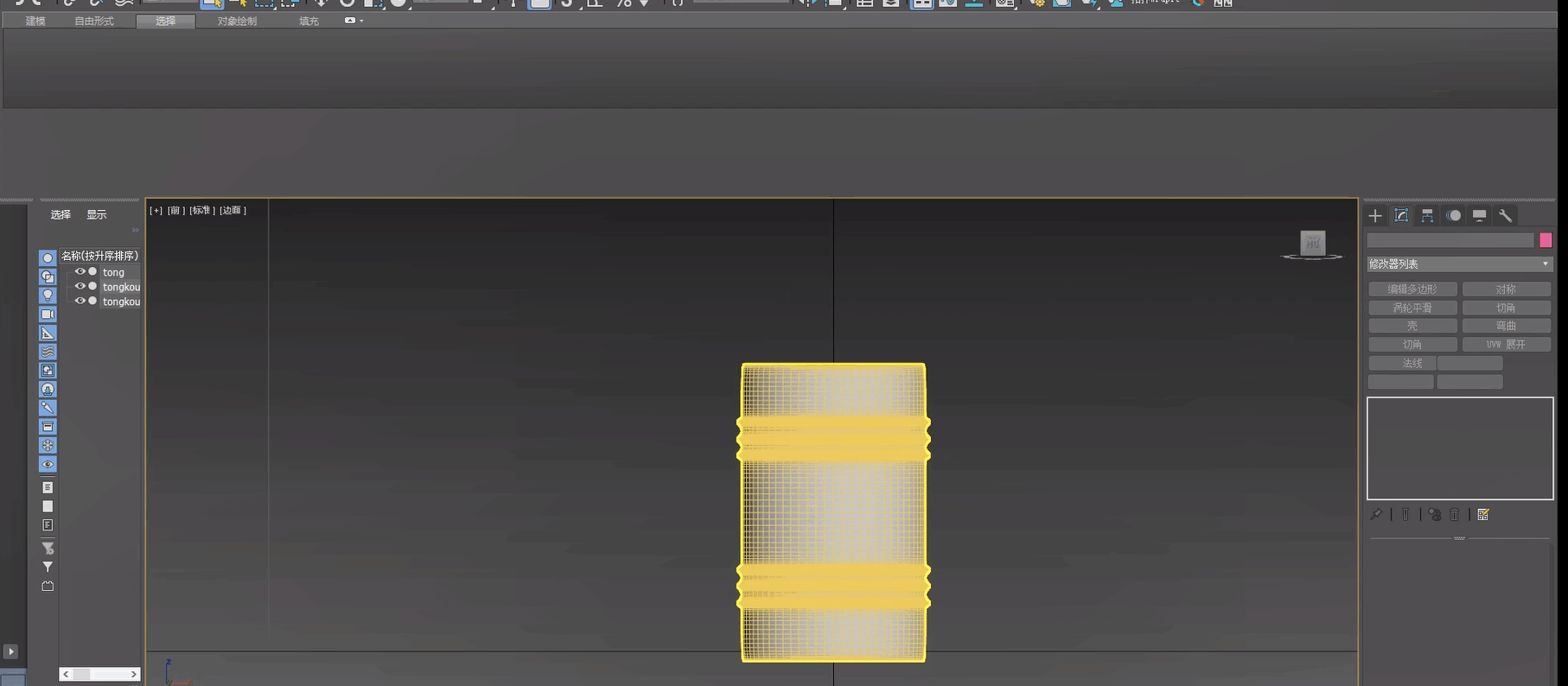Click the 涡轮平滑 modifier button

point(1412,308)
